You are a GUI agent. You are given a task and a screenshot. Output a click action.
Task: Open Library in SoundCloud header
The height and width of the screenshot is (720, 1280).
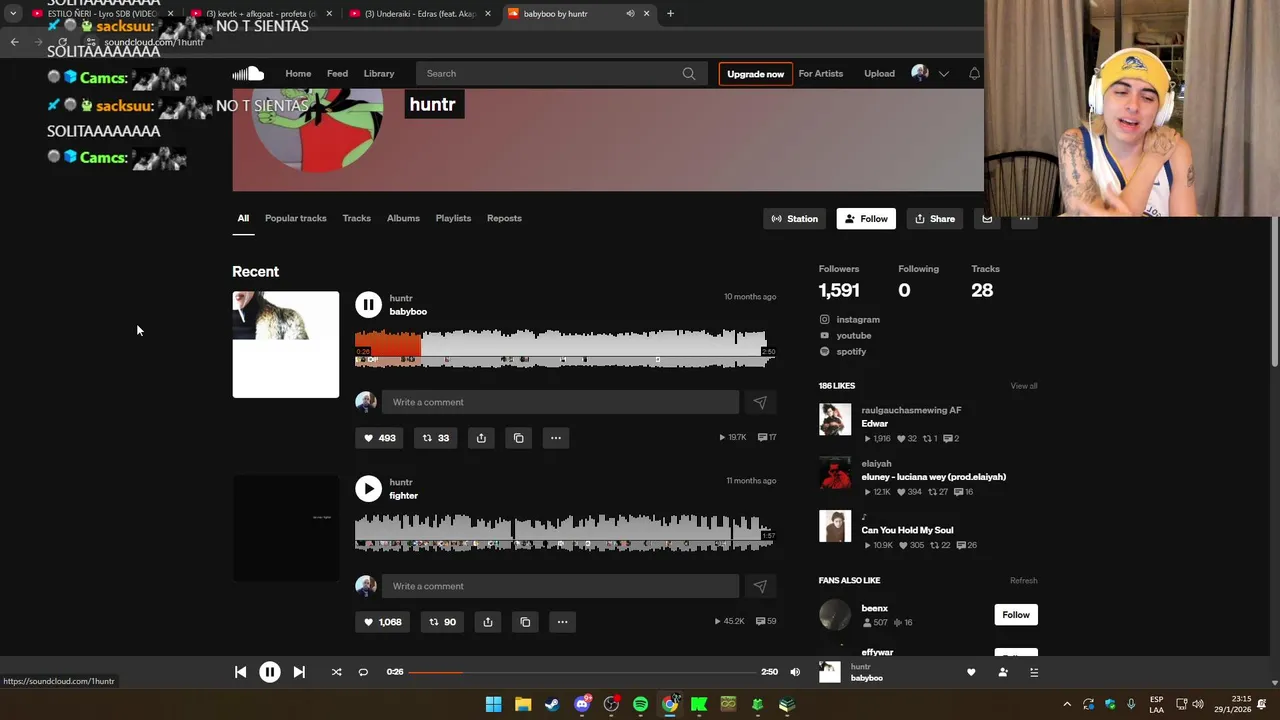379,73
